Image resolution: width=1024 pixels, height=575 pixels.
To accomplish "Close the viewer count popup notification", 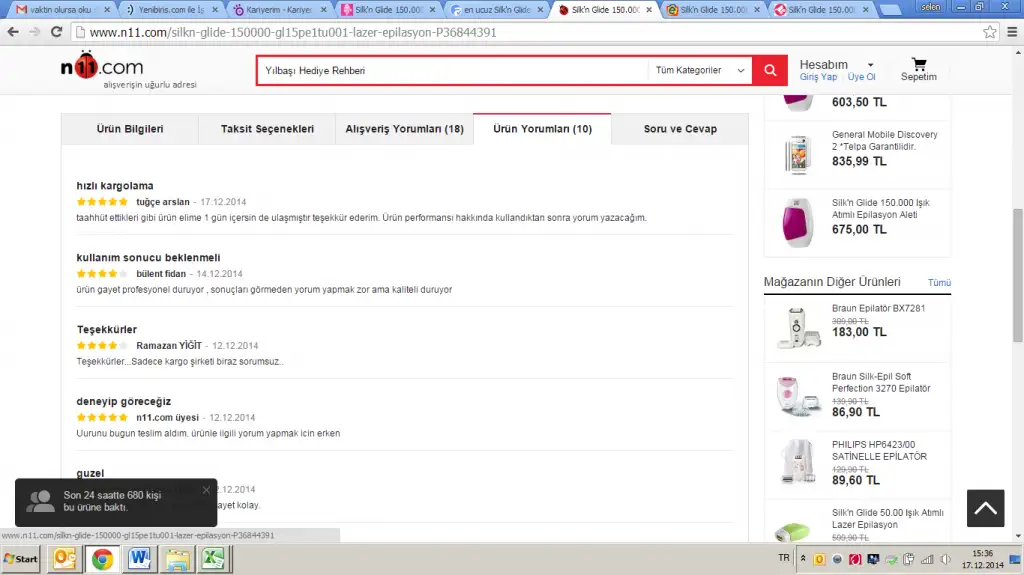I will pyautogui.click(x=206, y=490).
